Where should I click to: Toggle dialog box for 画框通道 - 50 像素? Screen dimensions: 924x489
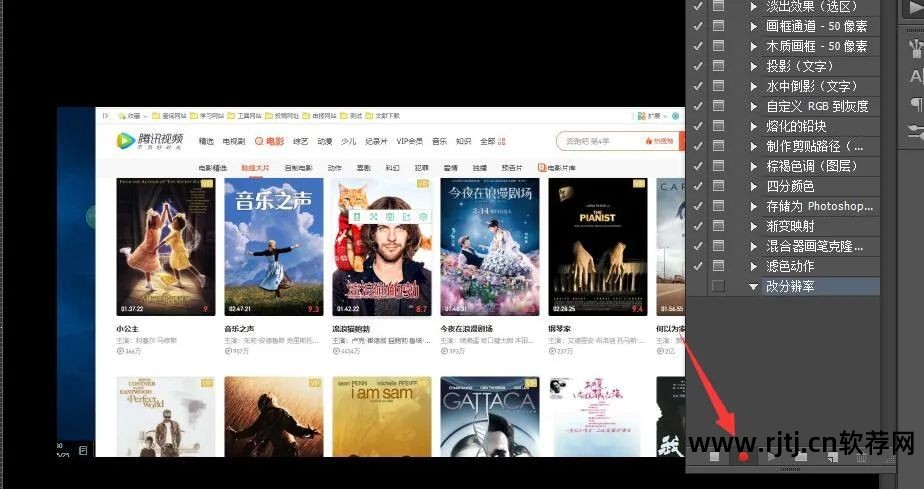point(718,25)
